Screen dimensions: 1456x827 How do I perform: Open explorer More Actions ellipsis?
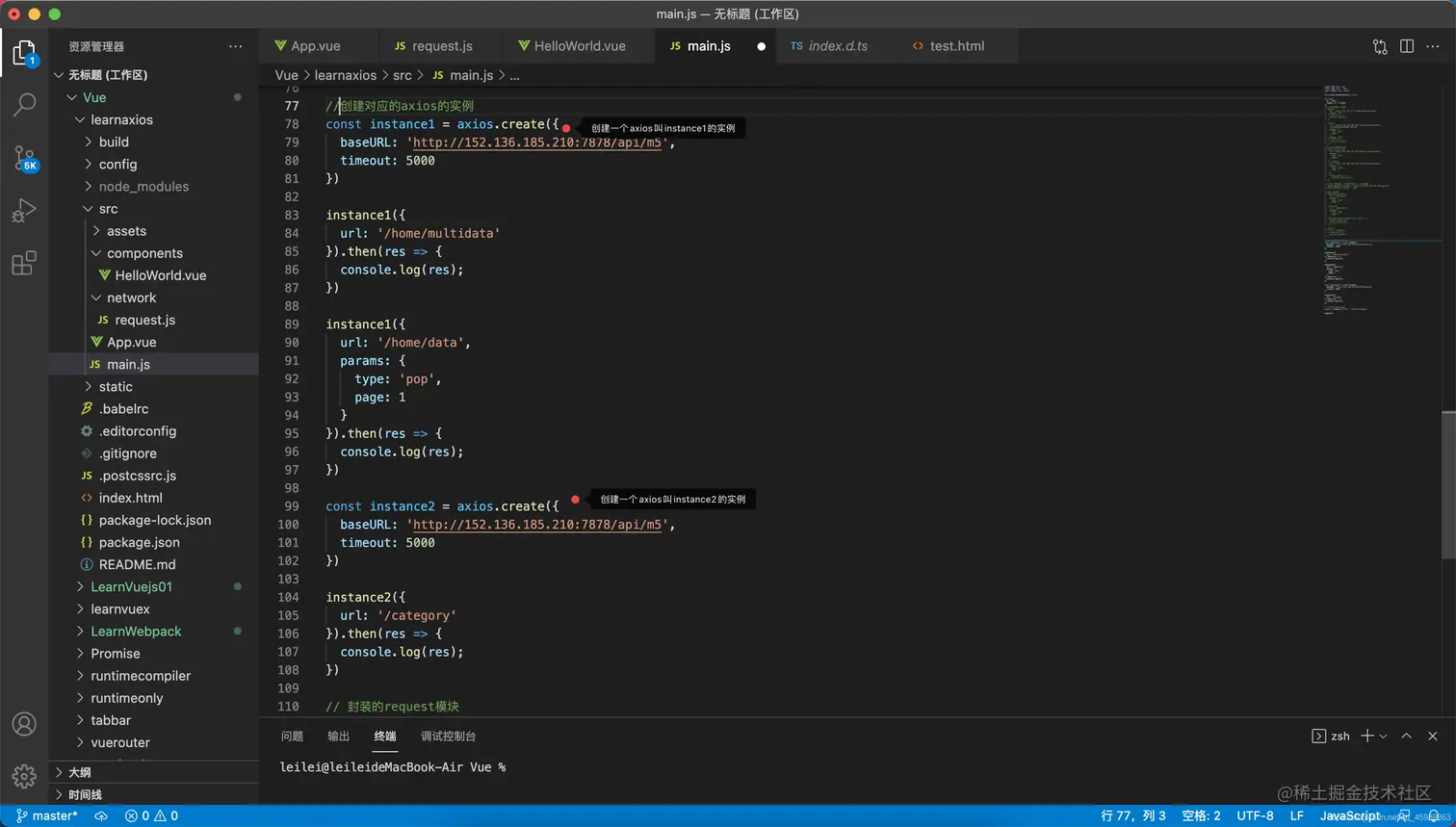236,46
